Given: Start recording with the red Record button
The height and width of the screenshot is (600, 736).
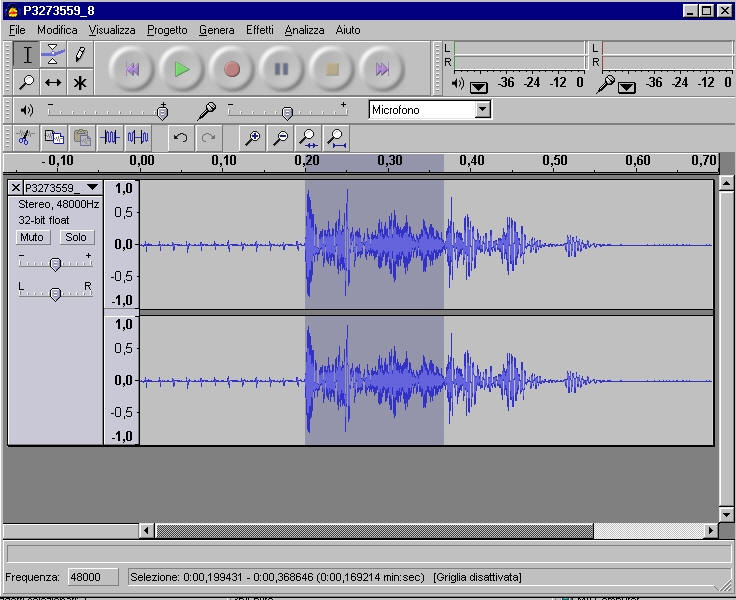Looking at the screenshot, I should point(232,69).
